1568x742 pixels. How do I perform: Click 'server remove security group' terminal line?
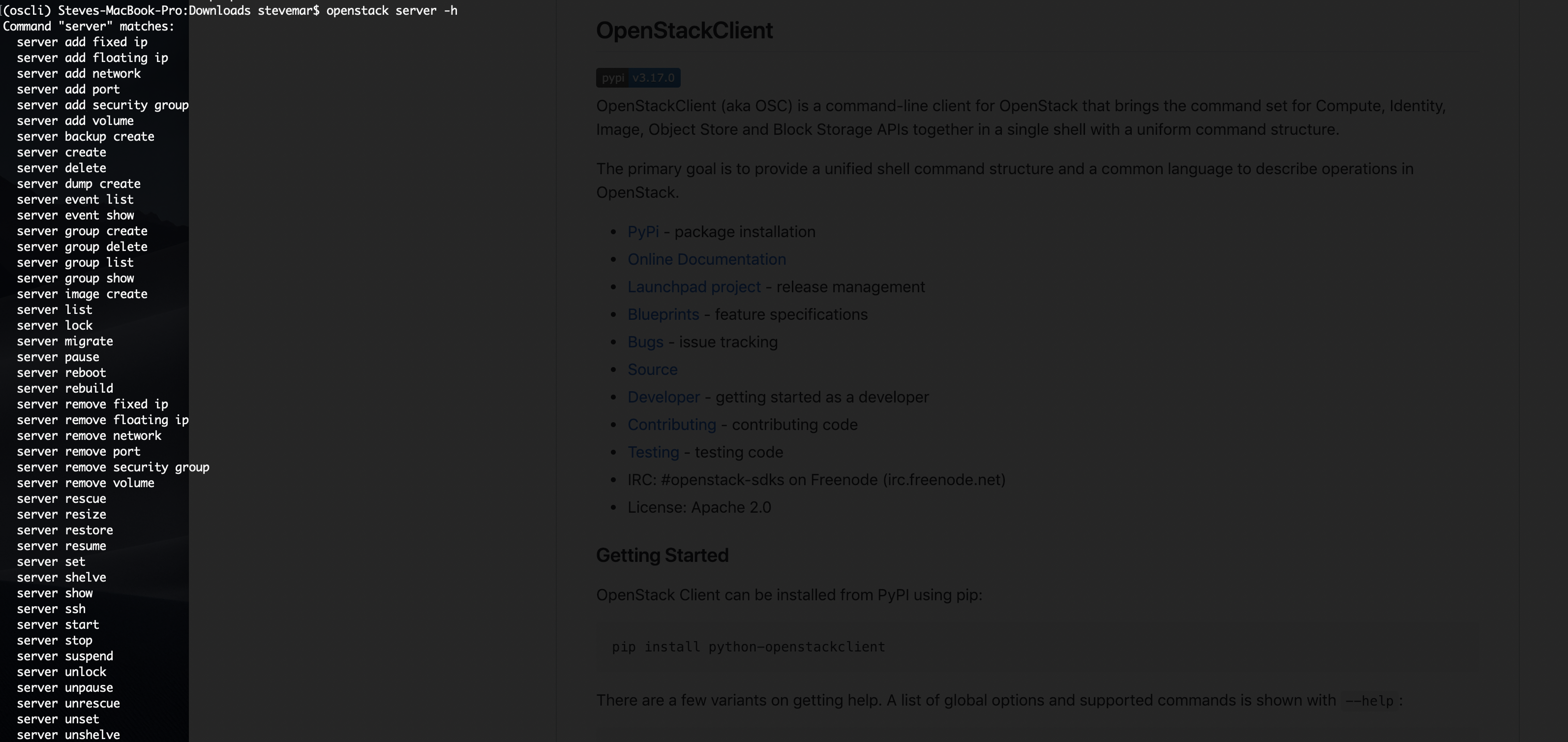coord(113,467)
